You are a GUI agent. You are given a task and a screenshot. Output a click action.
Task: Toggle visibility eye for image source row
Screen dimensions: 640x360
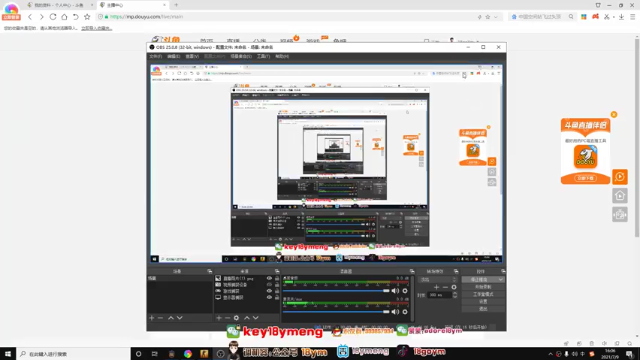pos(269,278)
